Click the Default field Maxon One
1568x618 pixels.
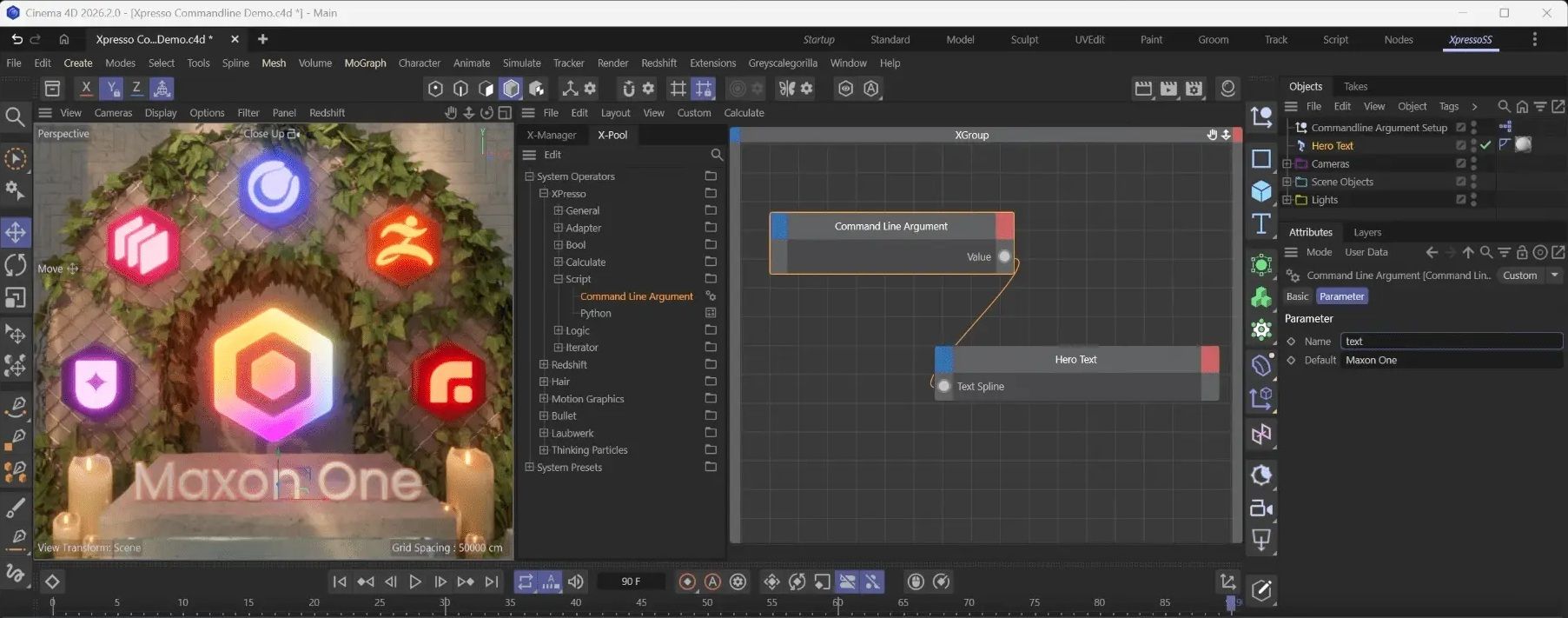click(1451, 360)
